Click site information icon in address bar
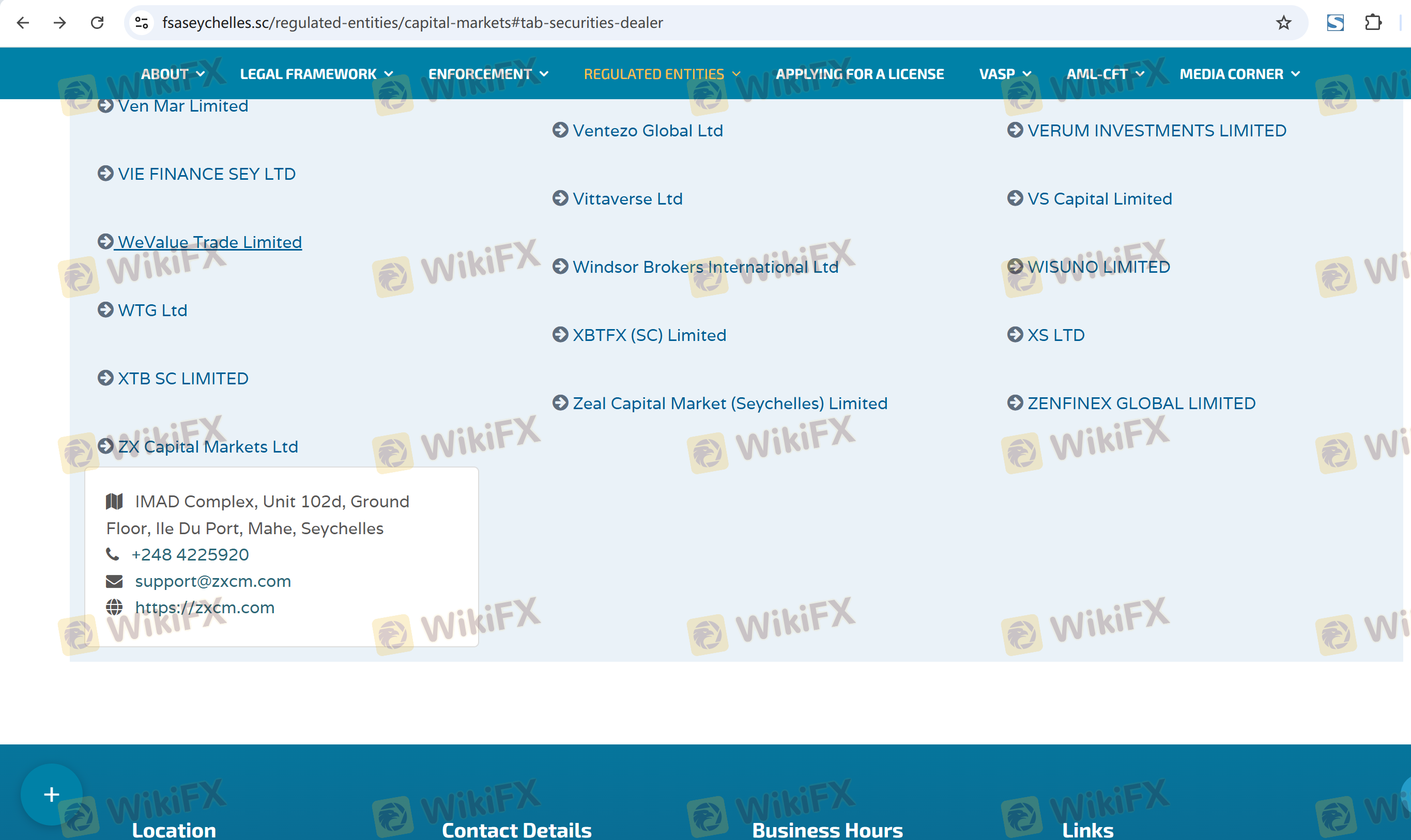Viewport: 1411px width, 840px height. (x=142, y=23)
